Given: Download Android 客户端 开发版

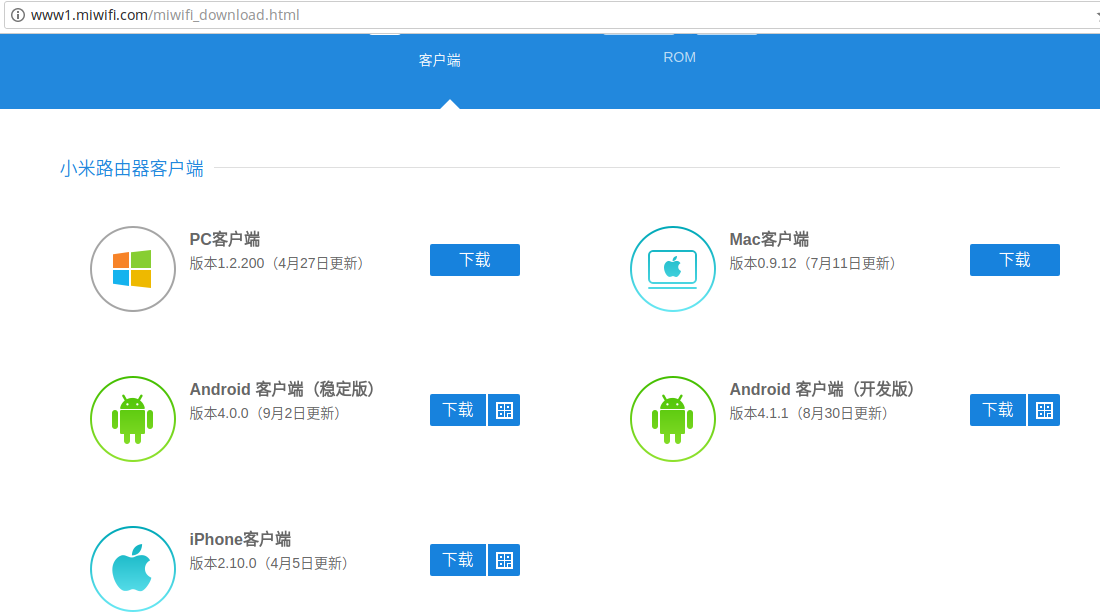Looking at the screenshot, I should [998, 410].
